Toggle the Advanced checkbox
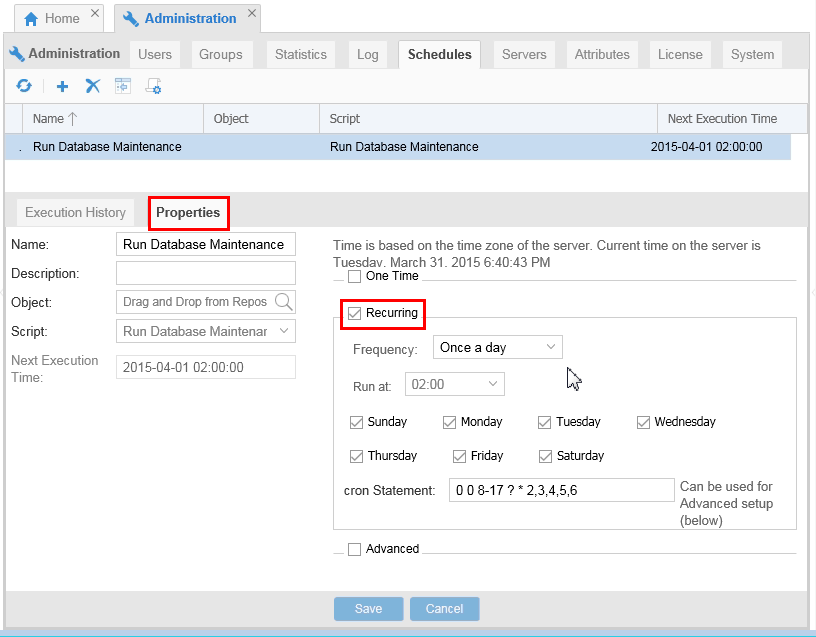The height and width of the screenshot is (637, 816). pos(354,550)
